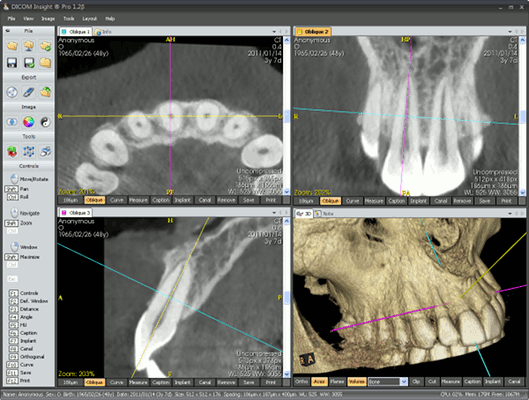This screenshot has width=529, height=400.
Task: Open the File menu
Action: click(11, 19)
